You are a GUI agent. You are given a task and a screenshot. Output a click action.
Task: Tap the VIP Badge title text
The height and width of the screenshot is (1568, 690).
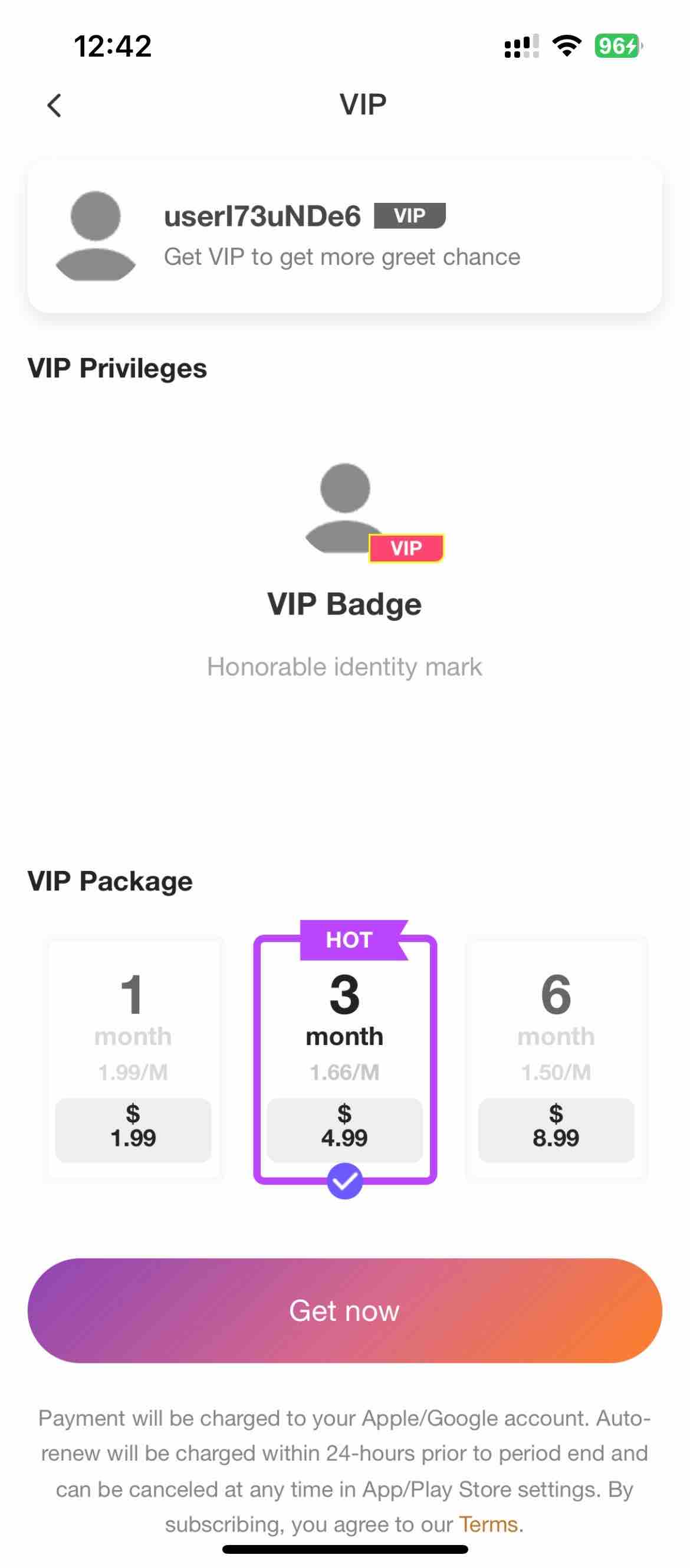point(344,604)
